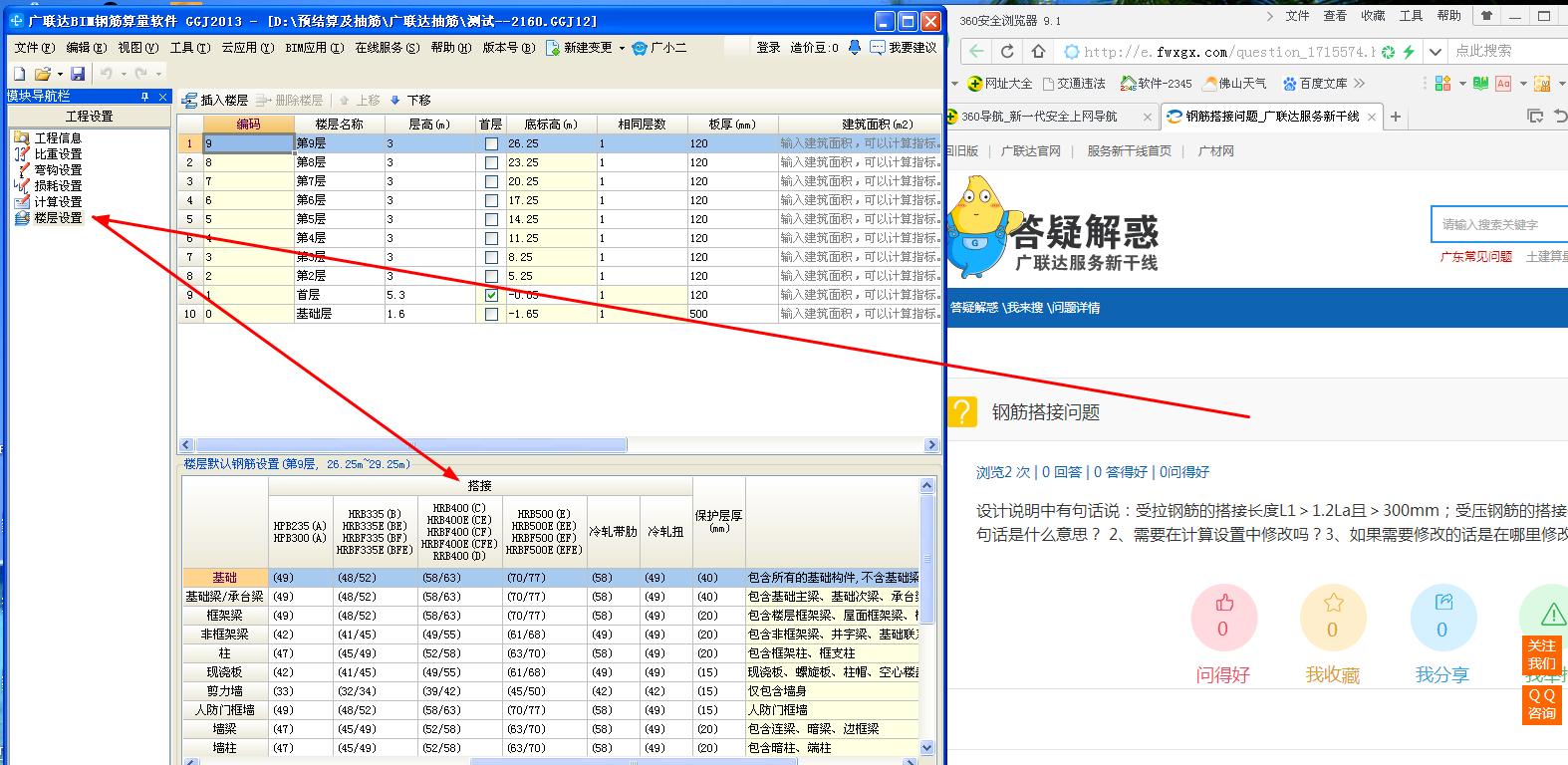The width and height of the screenshot is (1568, 765).
Task: Toggle 首层 checkbox for 基础层
Action: click(491, 314)
